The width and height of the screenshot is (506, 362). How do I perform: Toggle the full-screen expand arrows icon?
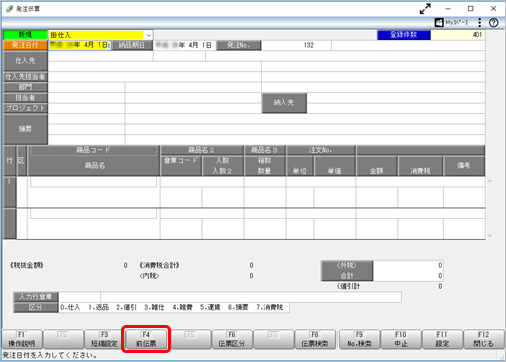tap(425, 9)
